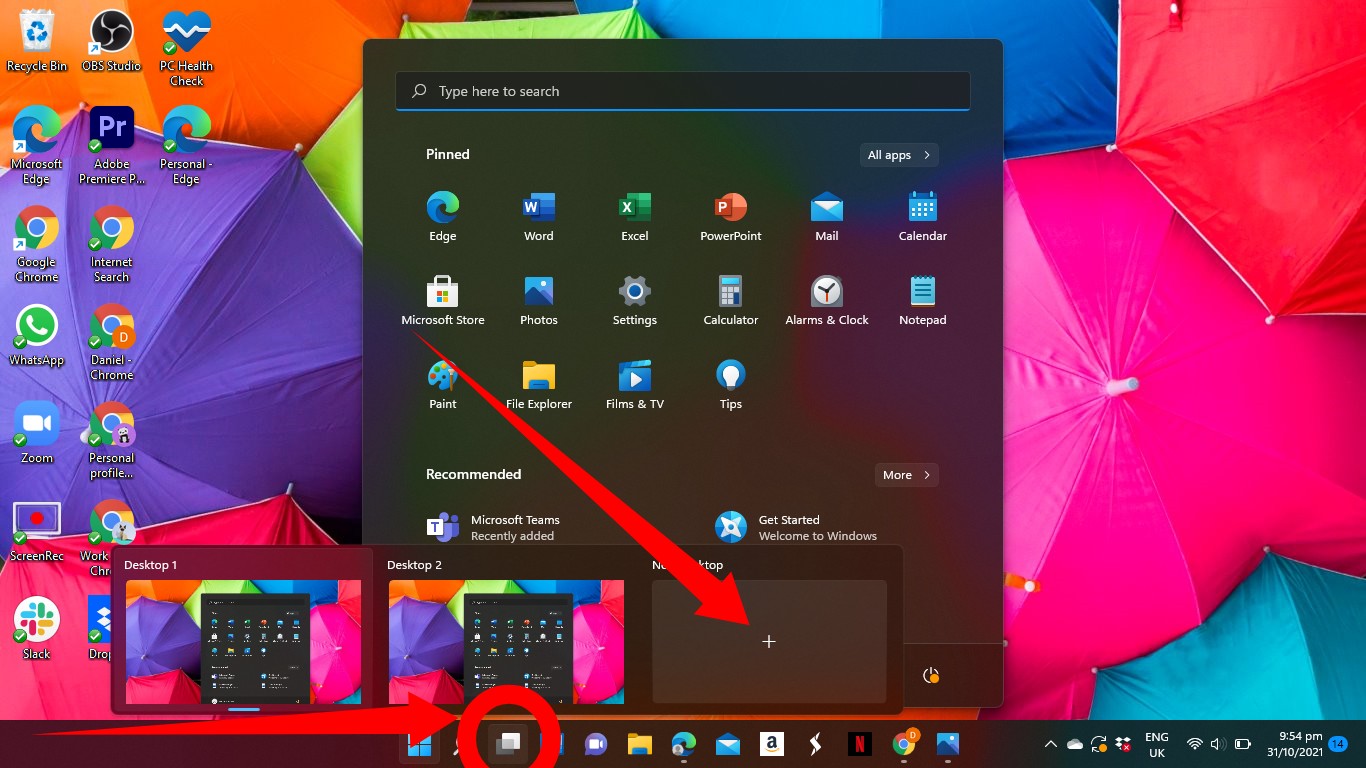Open OneDrive cloud tray icon
Image resolution: width=1366 pixels, height=768 pixels.
pyautogui.click(x=1075, y=744)
